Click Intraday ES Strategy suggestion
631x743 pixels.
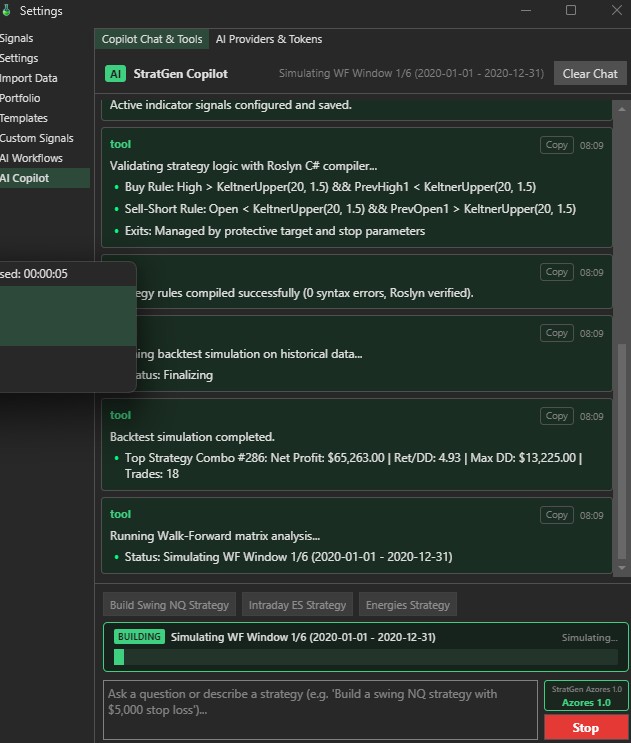click(x=297, y=605)
